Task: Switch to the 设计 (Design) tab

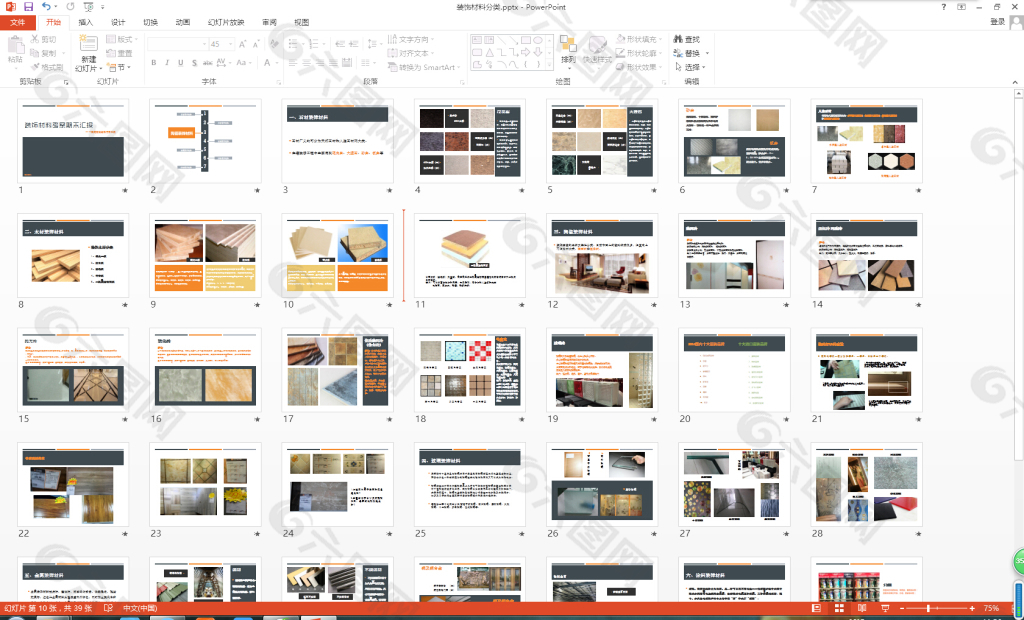Action: [x=118, y=22]
